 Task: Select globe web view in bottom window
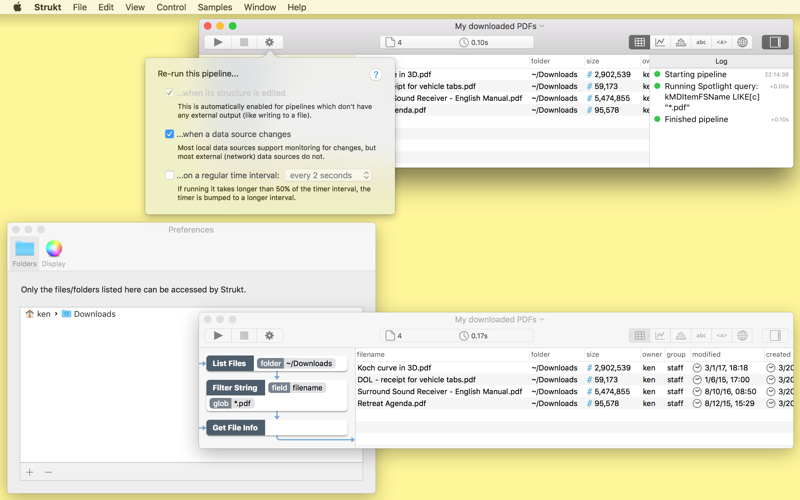pyautogui.click(x=742, y=336)
